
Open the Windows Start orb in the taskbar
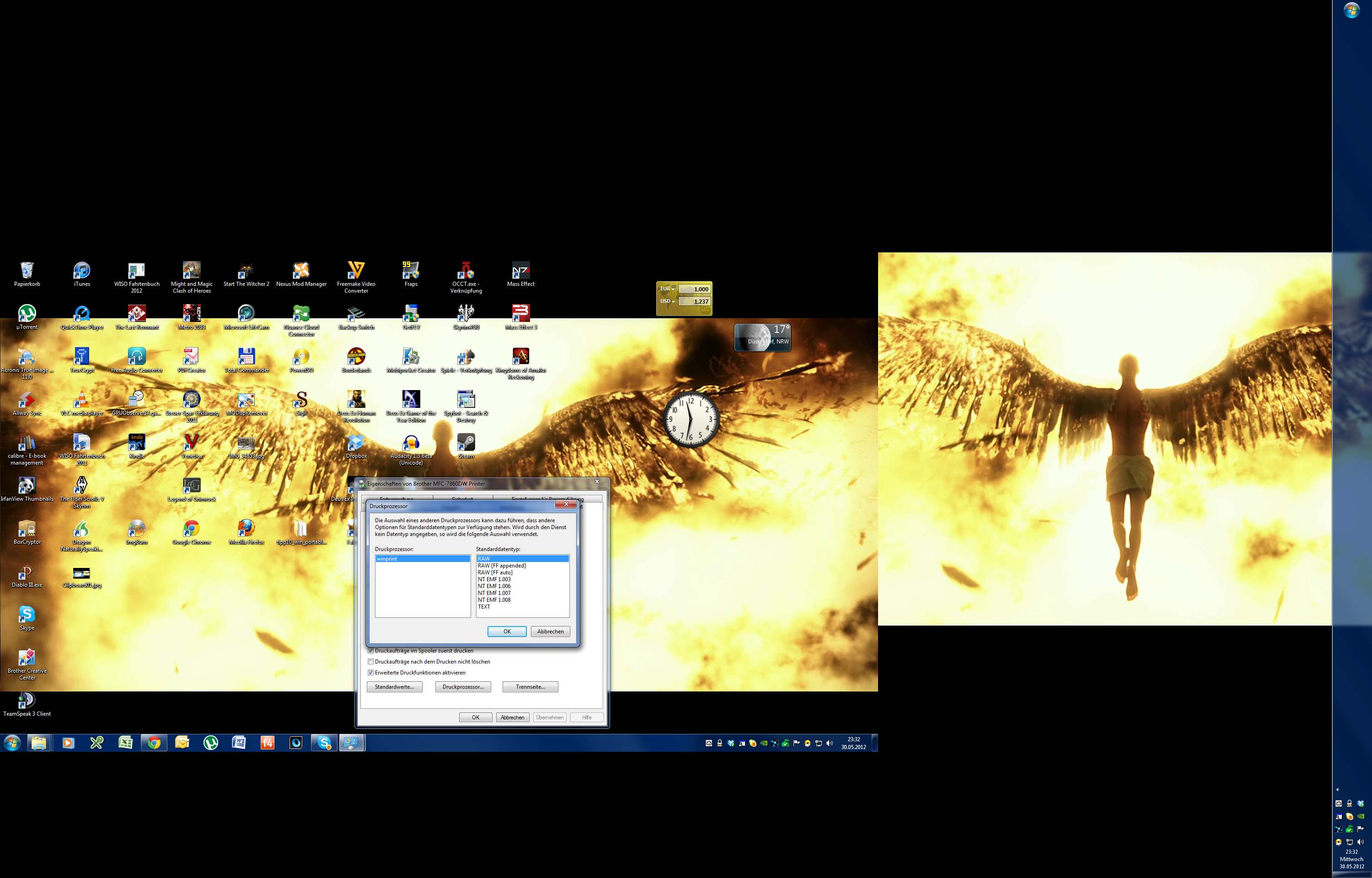click(x=12, y=743)
